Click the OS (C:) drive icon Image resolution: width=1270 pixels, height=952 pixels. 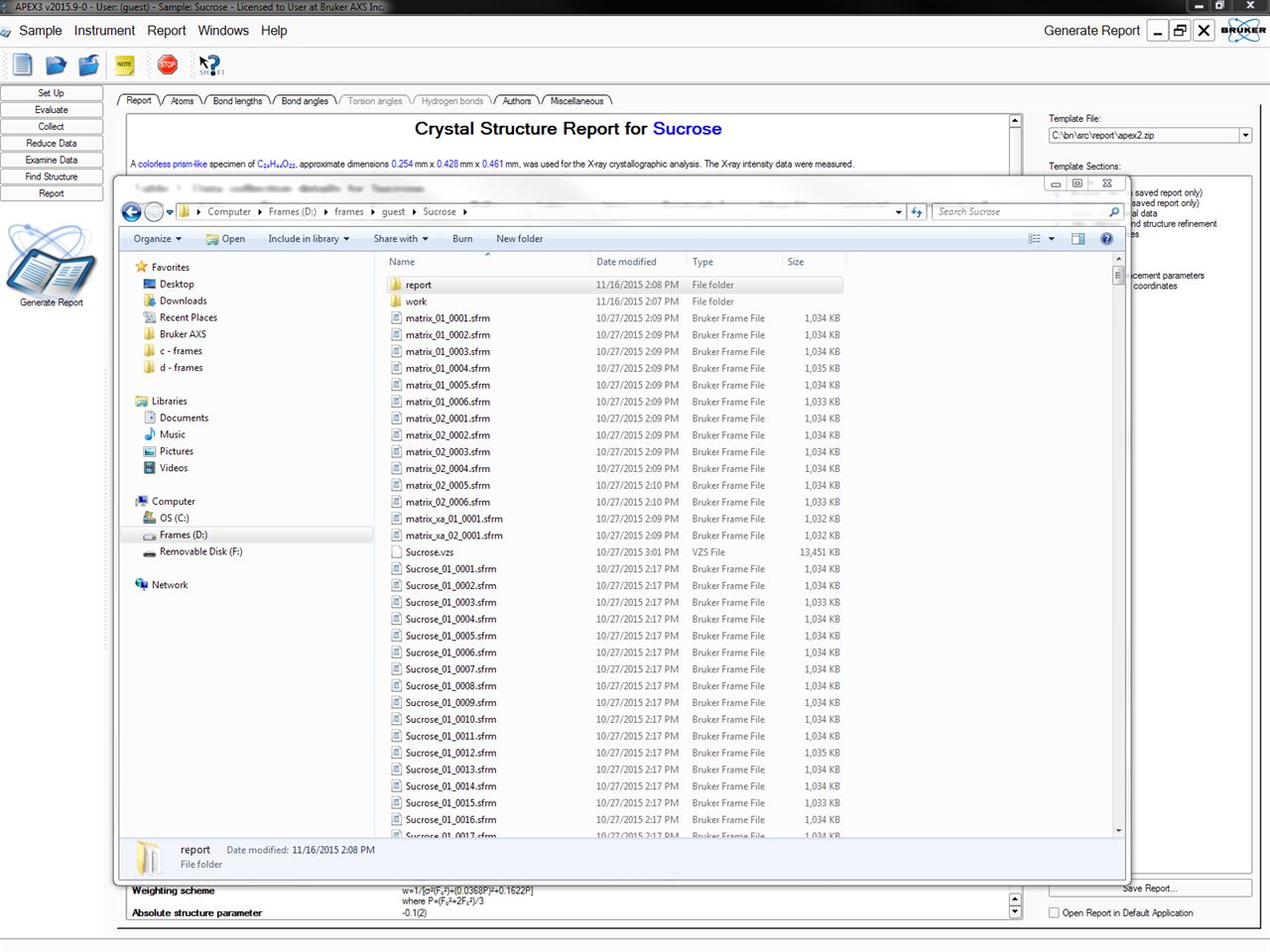coord(150,518)
